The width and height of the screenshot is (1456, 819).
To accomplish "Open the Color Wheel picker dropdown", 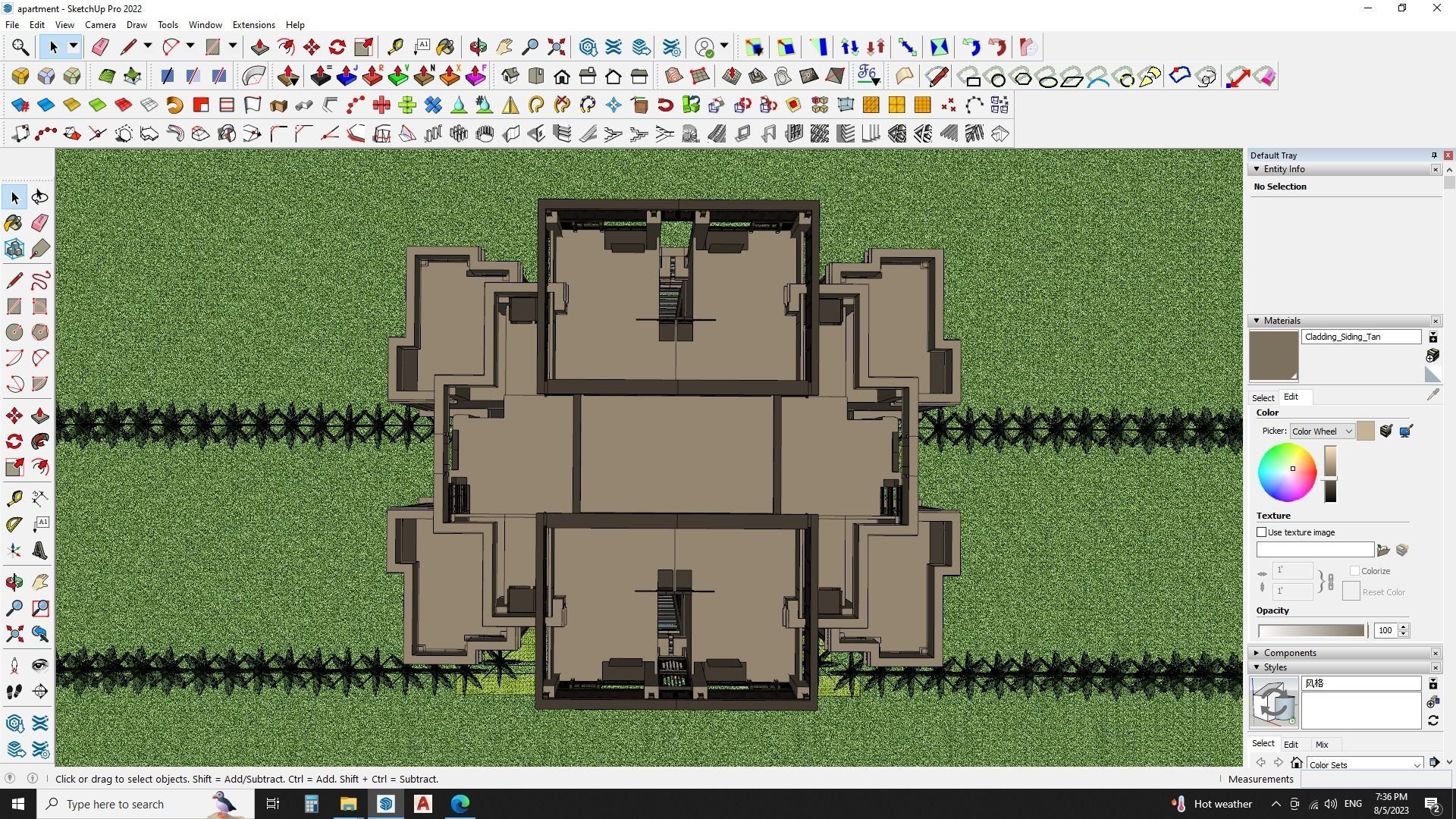I will [1322, 431].
